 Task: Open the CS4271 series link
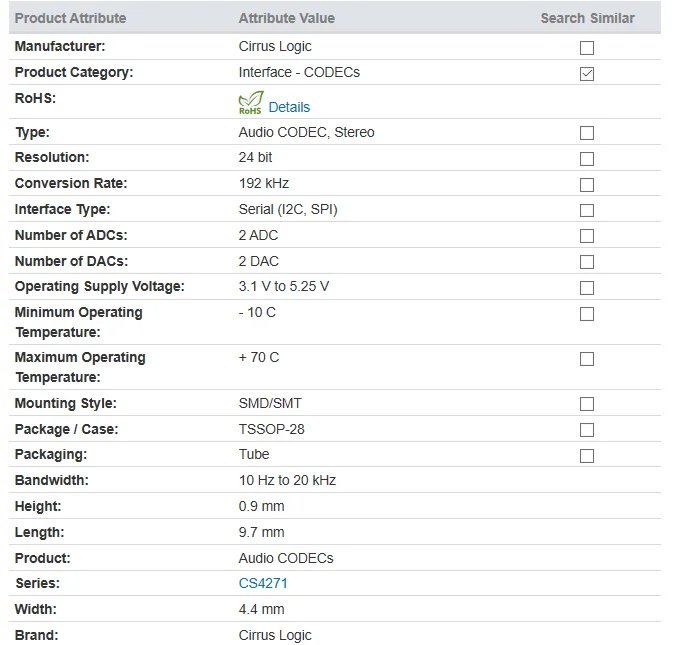tap(263, 583)
